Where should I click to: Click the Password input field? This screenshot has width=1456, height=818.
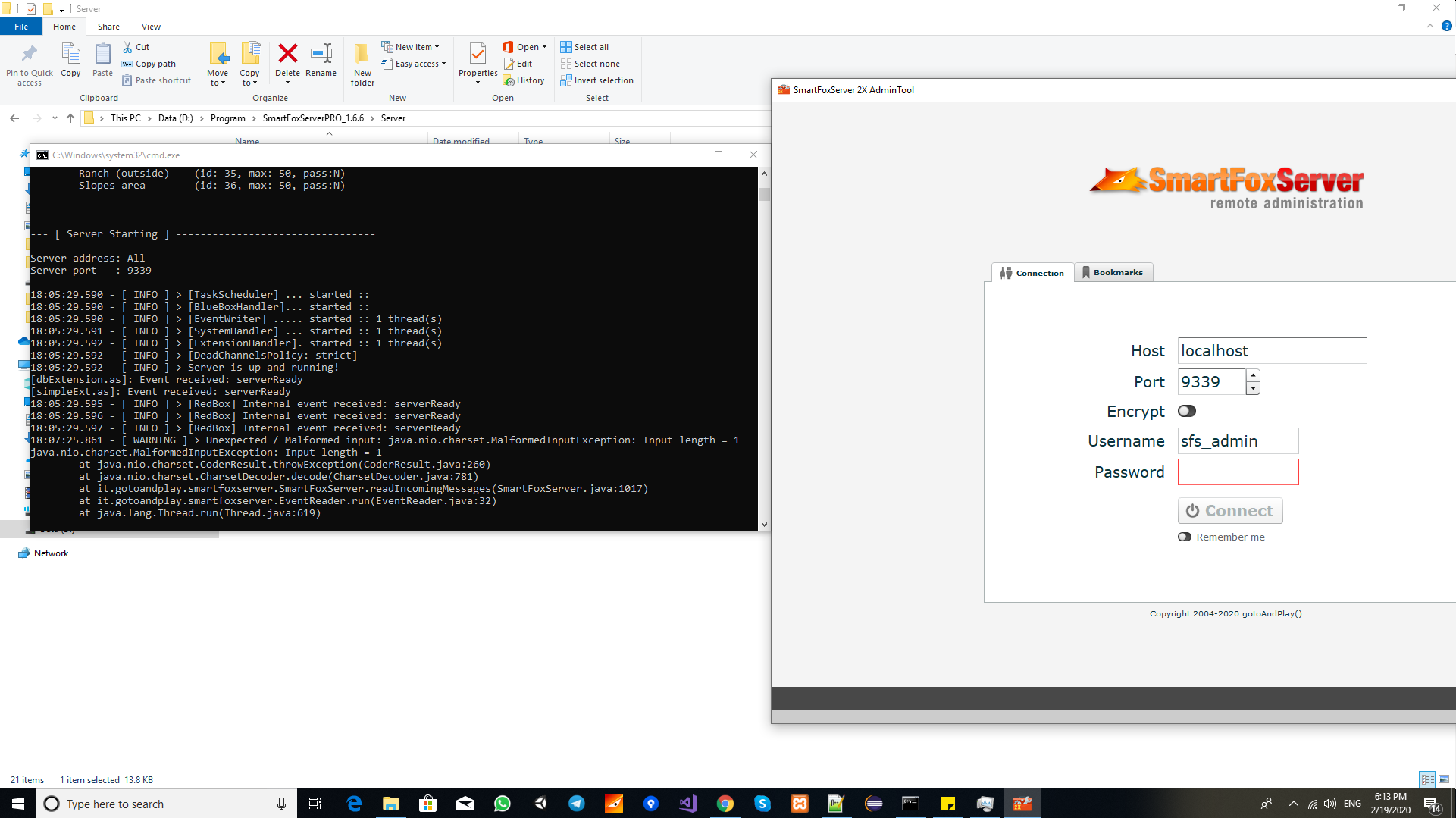[x=1237, y=472]
